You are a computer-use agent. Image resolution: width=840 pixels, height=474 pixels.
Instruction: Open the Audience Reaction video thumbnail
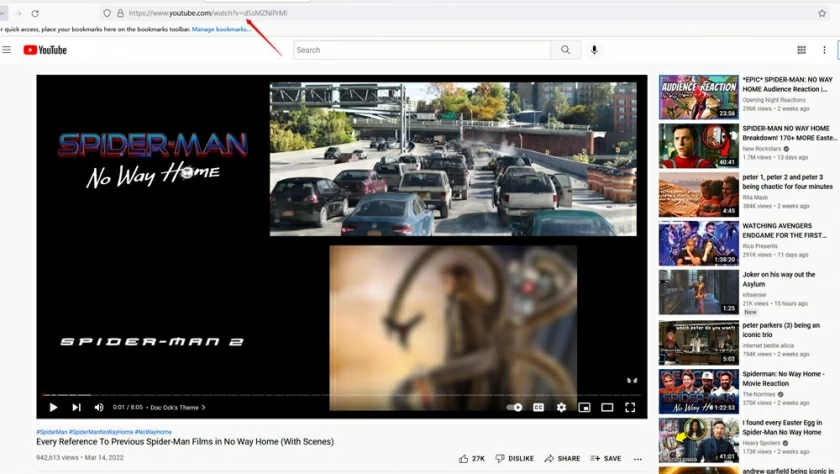click(699, 97)
